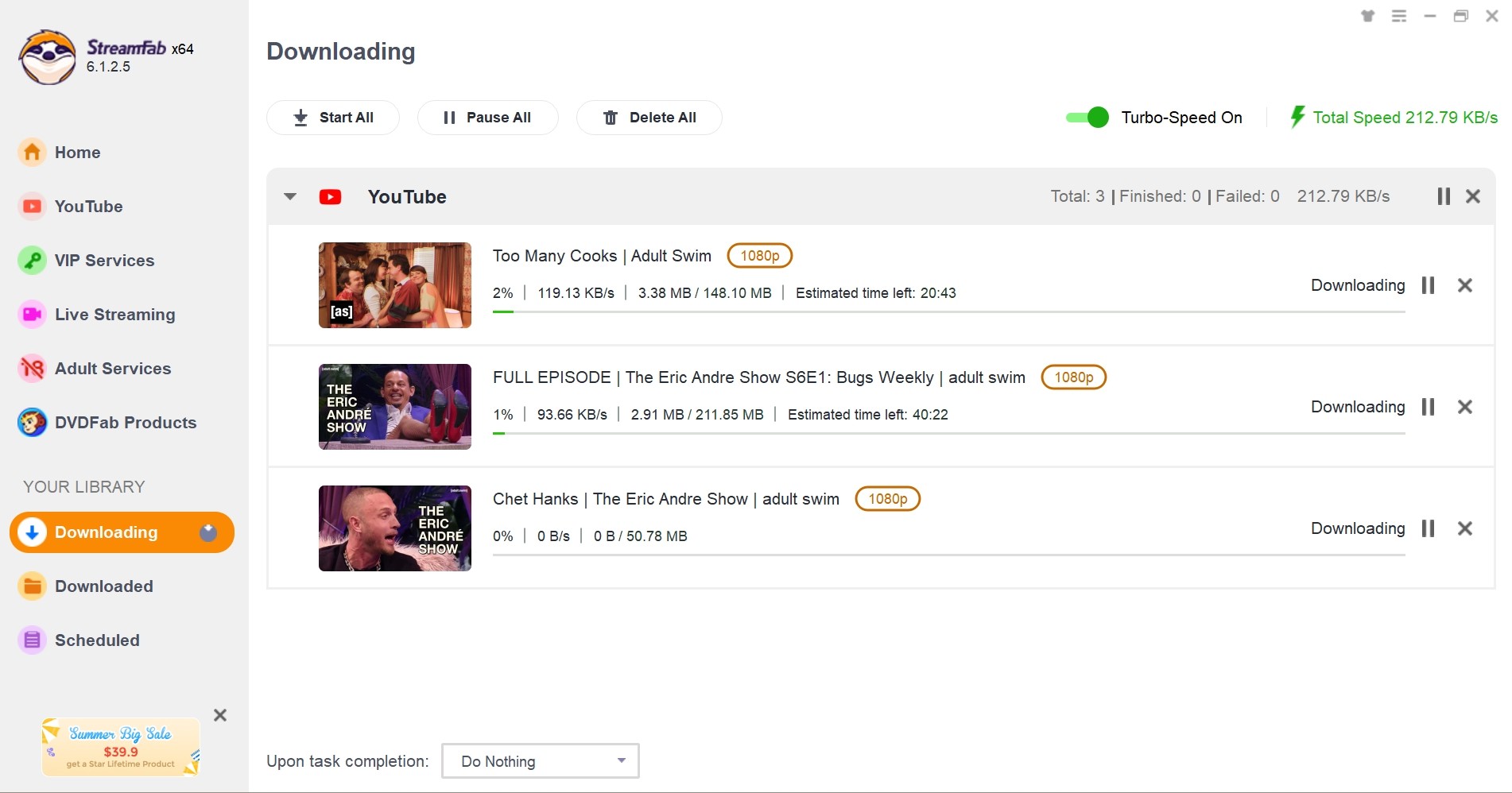The height and width of the screenshot is (793, 1512).
Task: Click the 1080p badge on Too Many Cooks
Action: coord(759,256)
